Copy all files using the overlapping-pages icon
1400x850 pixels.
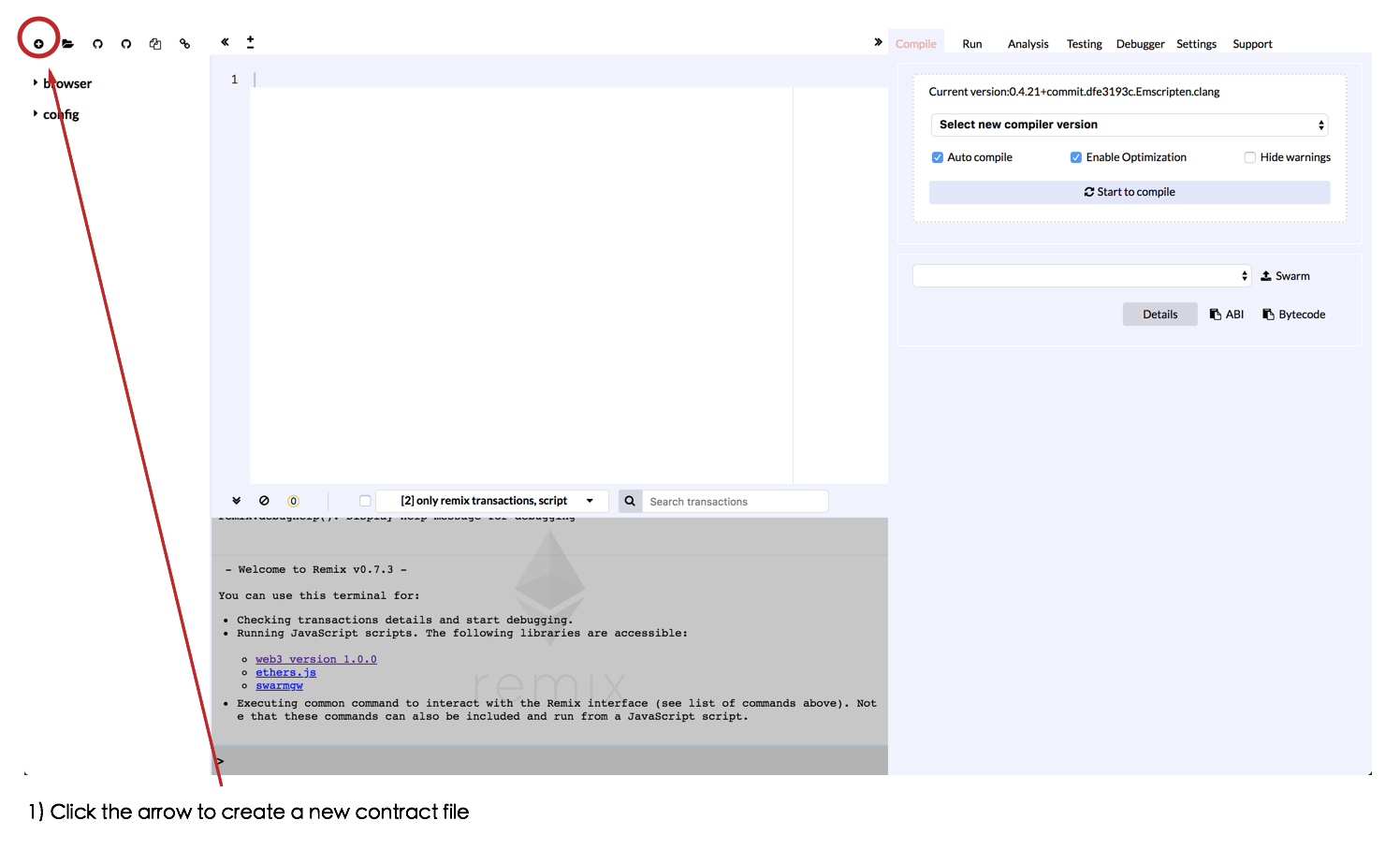[155, 44]
